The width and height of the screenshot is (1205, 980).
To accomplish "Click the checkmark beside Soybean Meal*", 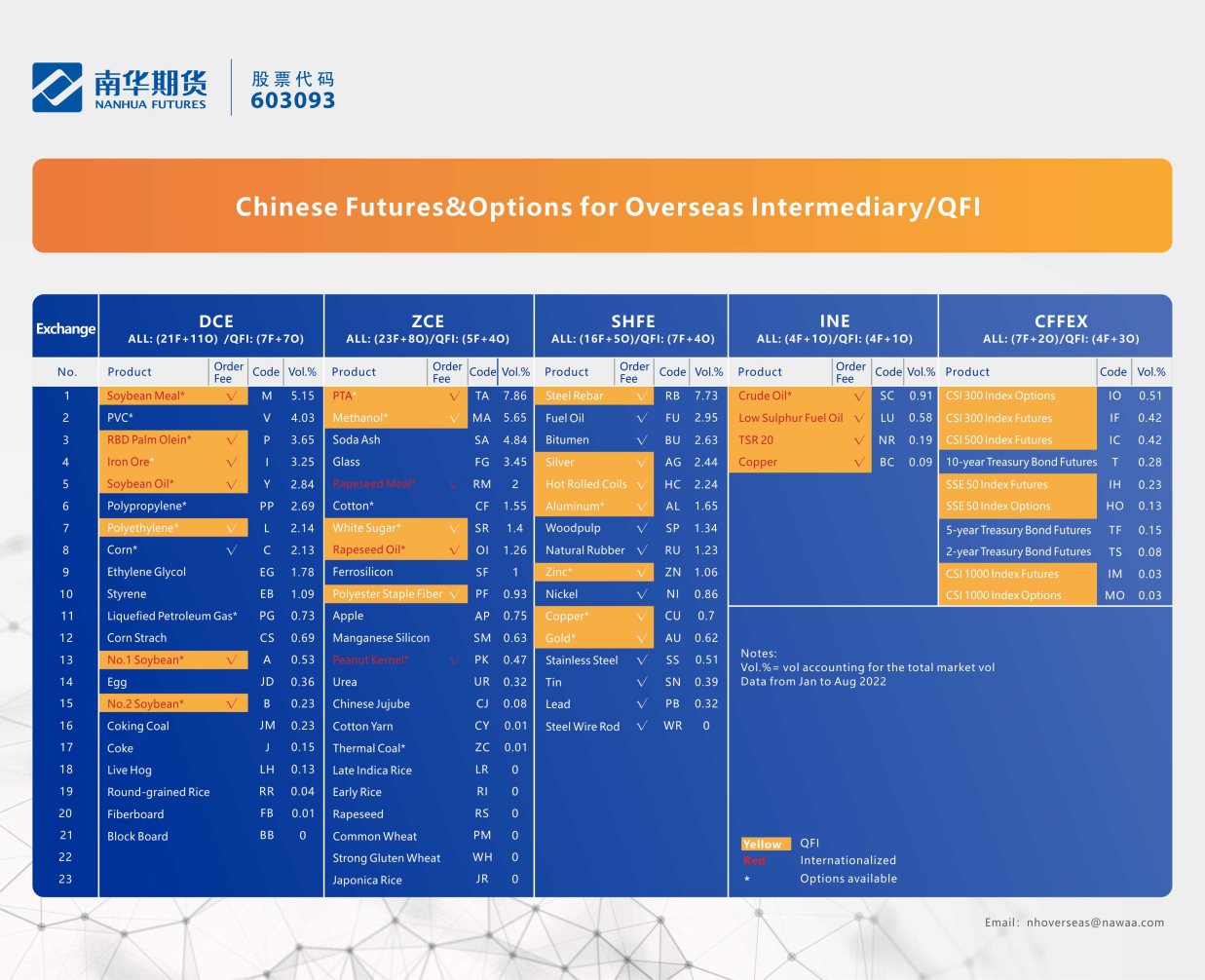I will coord(232,396).
